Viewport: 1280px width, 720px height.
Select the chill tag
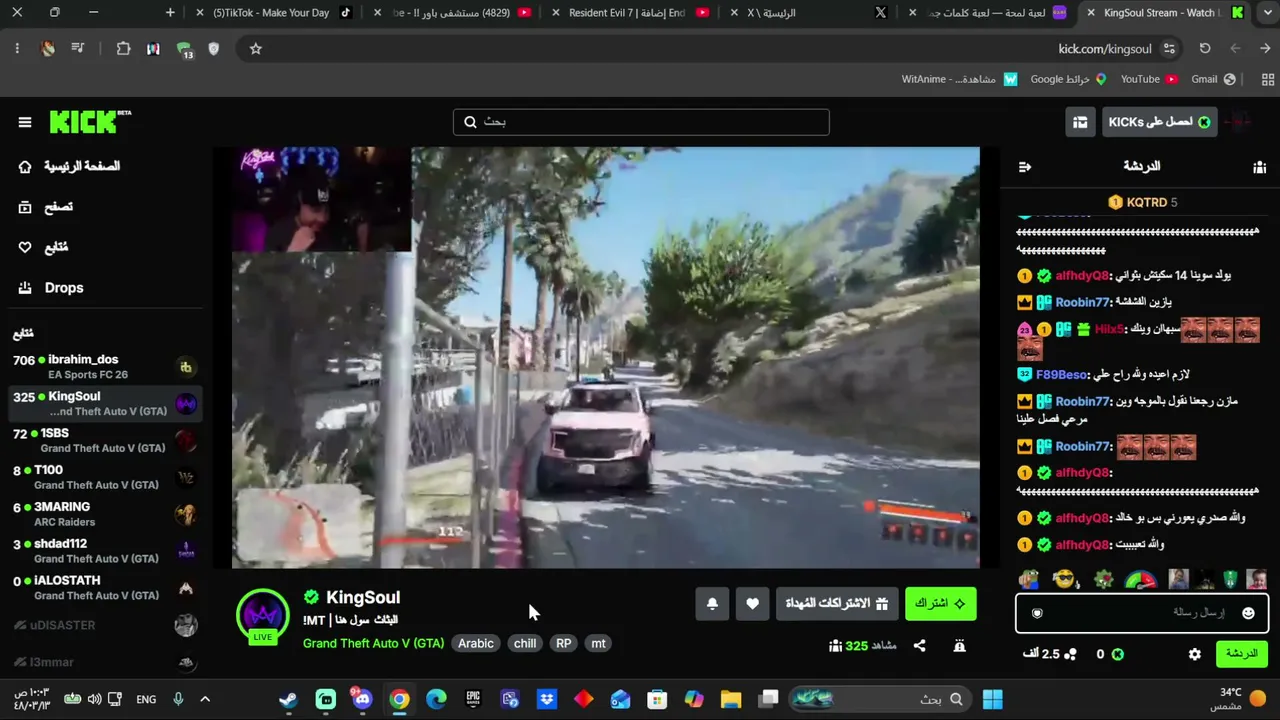(x=525, y=643)
